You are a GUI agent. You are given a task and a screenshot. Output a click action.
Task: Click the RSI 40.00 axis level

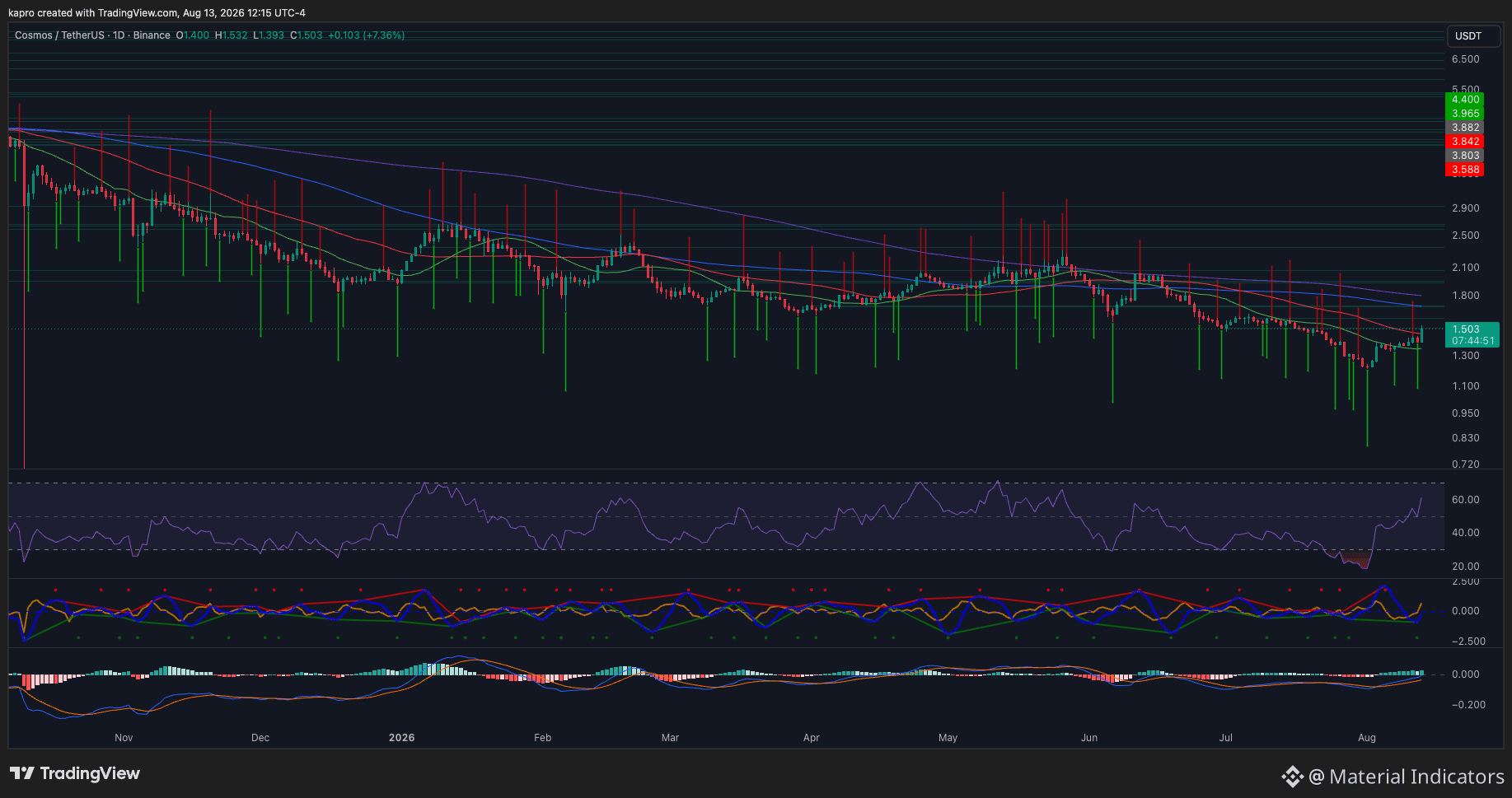coord(1465,533)
